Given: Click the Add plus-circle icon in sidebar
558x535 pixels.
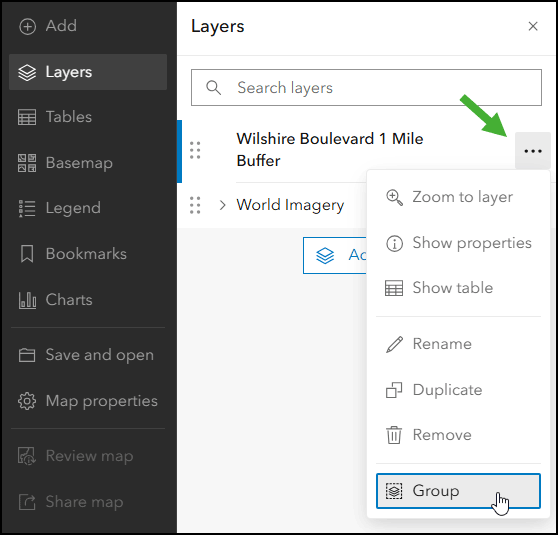Looking at the screenshot, I should click(x=27, y=26).
